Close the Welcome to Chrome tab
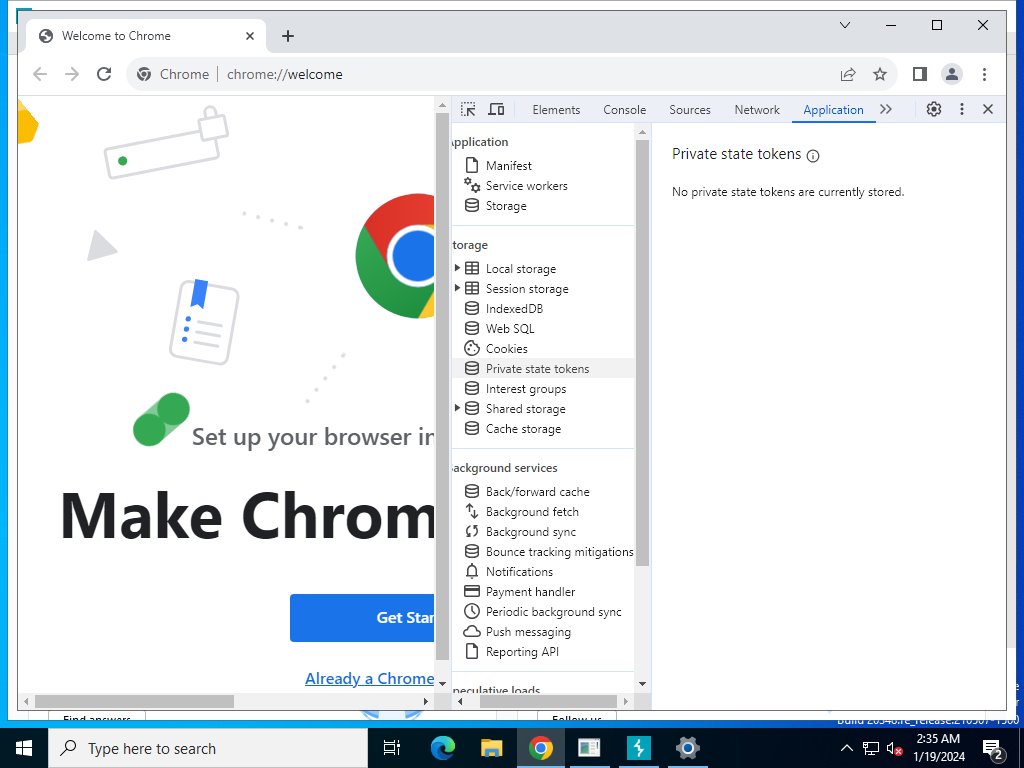This screenshot has height=768, width=1024. pyautogui.click(x=249, y=36)
